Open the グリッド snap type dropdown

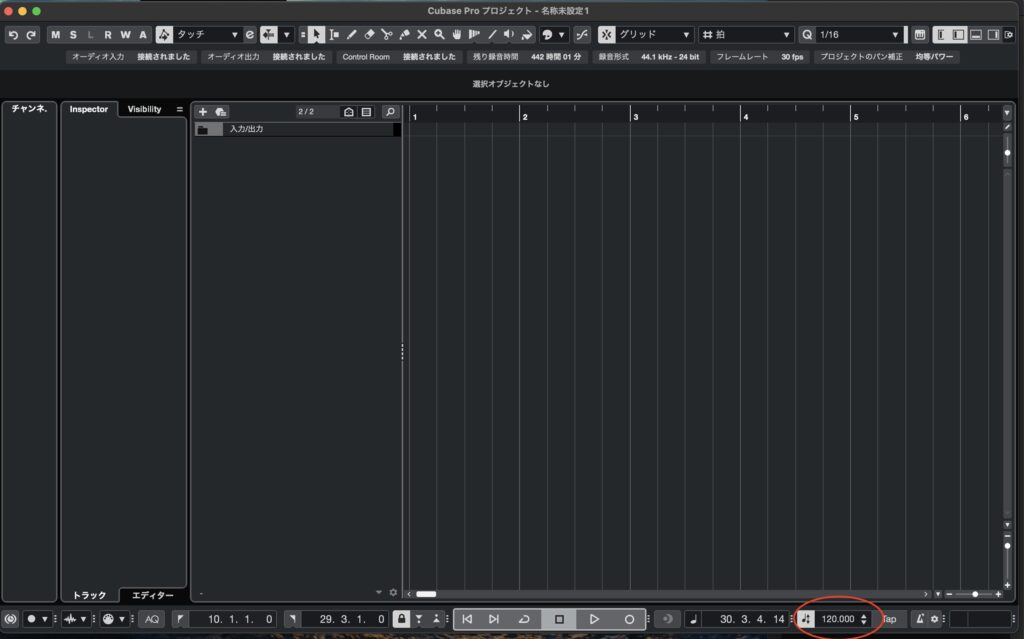(x=654, y=35)
